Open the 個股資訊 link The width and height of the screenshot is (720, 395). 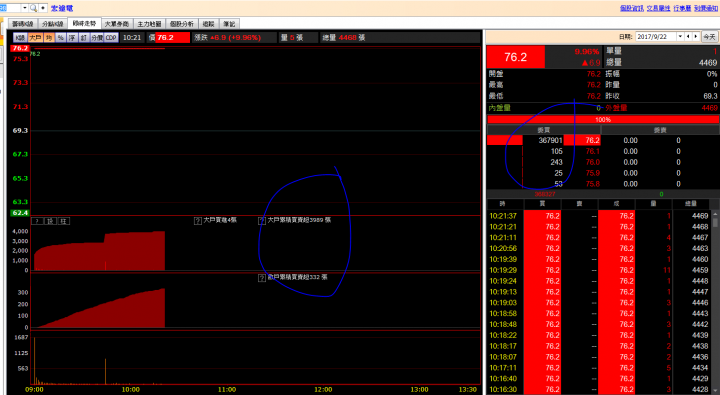click(632, 8)
